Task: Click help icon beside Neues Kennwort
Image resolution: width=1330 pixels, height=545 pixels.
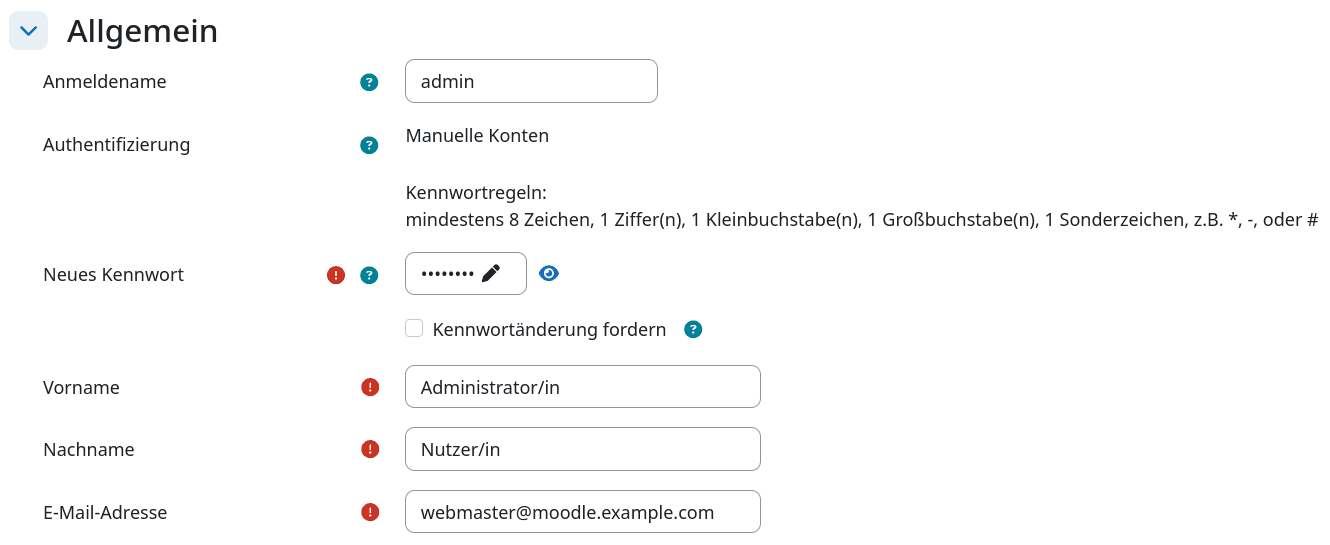Action: pyautogui.click(x=369, y=275)
